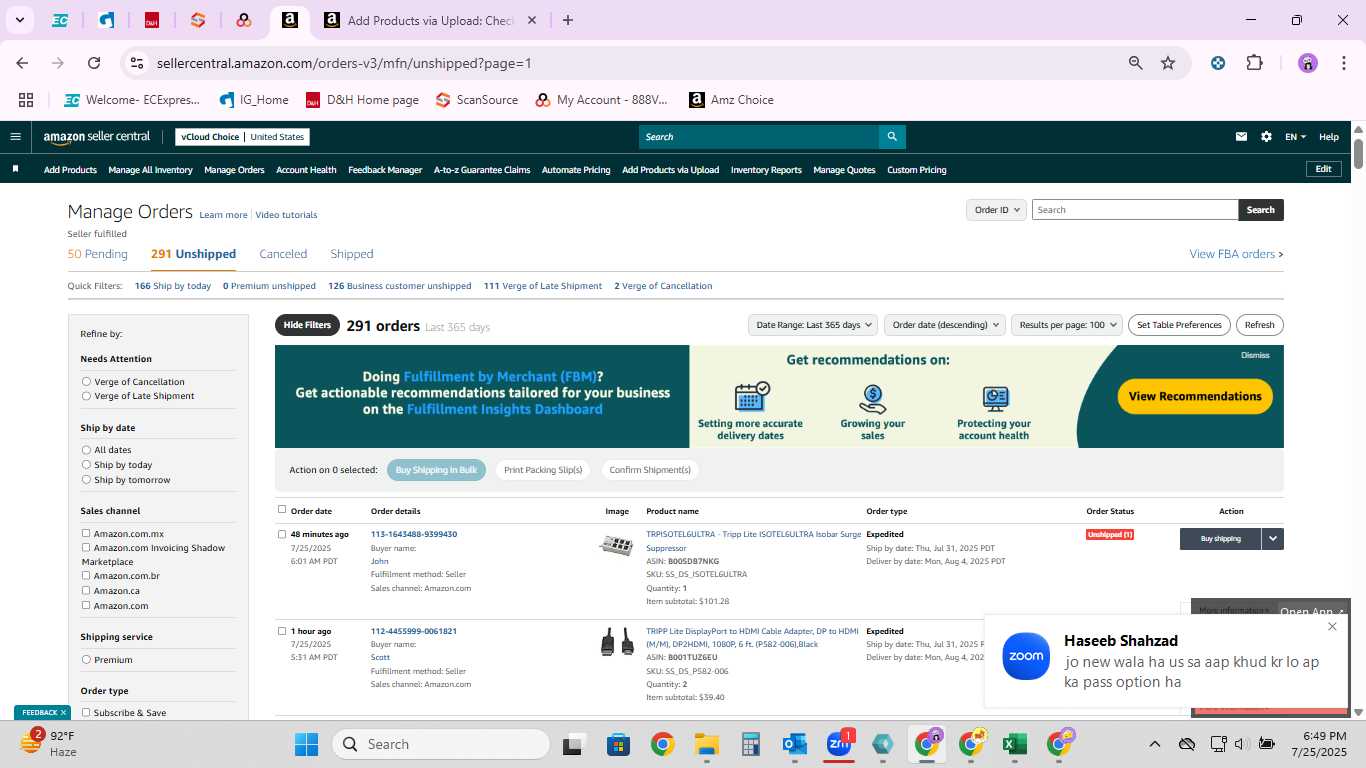This screenshot has width=1366, height=768.
Task: Select Ship by tomorrow radio filter
Action: tap(86, 480)
